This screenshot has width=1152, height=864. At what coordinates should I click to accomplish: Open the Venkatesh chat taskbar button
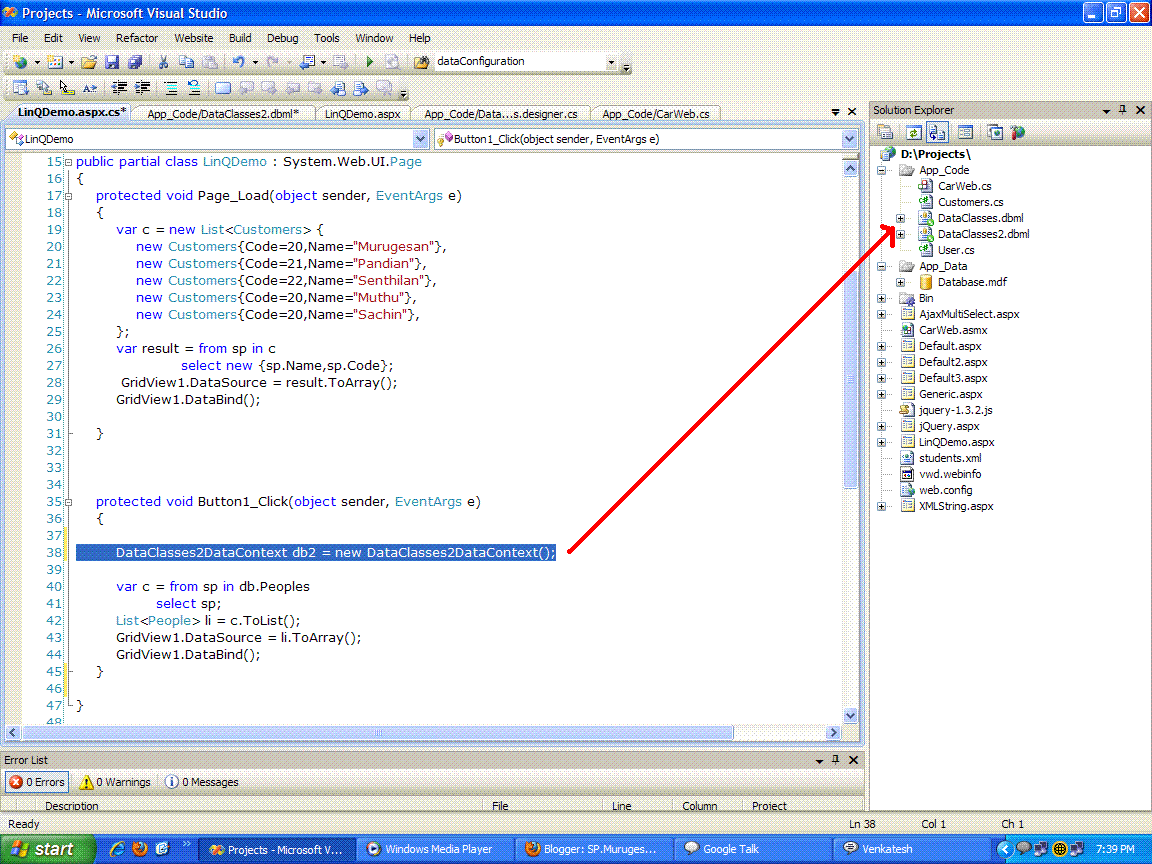point(911,849)
